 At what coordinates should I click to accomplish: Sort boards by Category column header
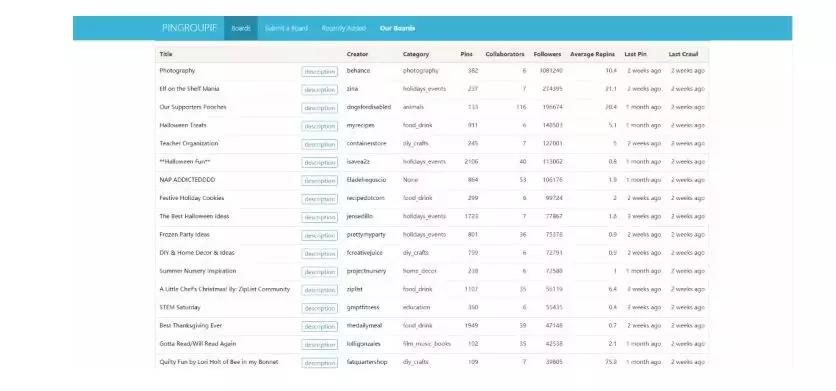(416, 54)
